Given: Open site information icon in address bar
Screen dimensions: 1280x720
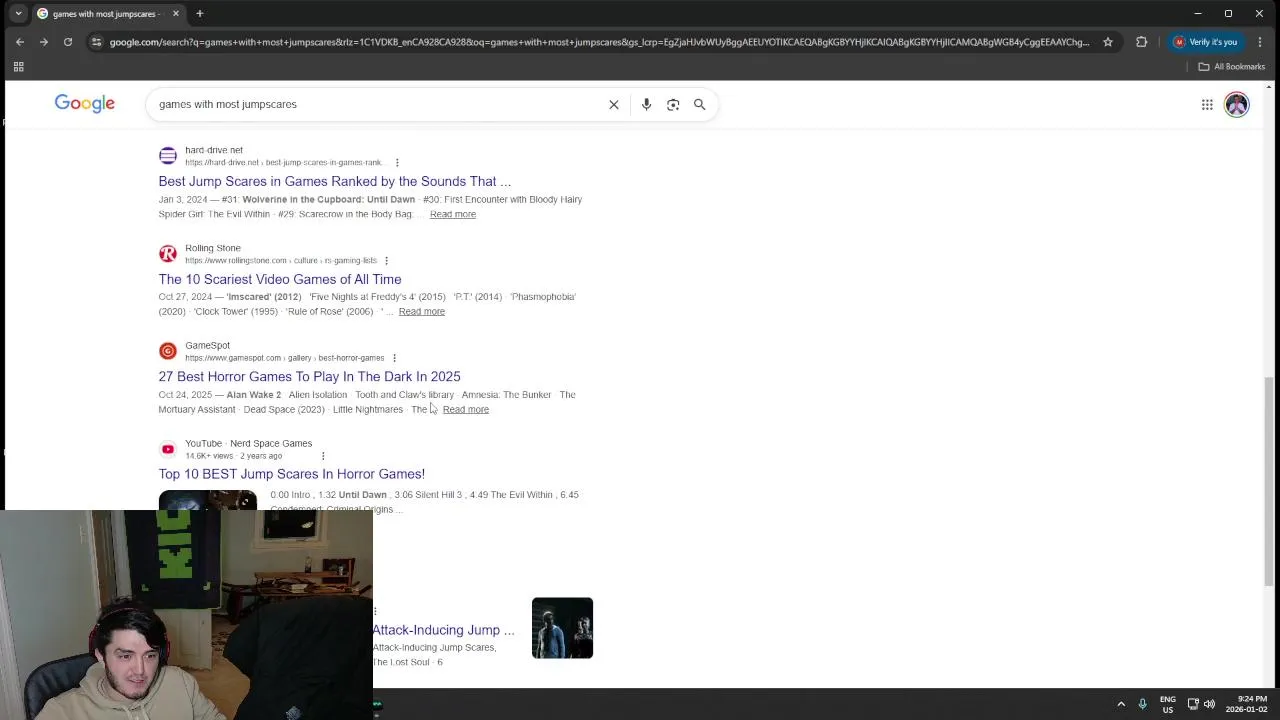Looking at the screenshot, I should click(x=96, y=42).
